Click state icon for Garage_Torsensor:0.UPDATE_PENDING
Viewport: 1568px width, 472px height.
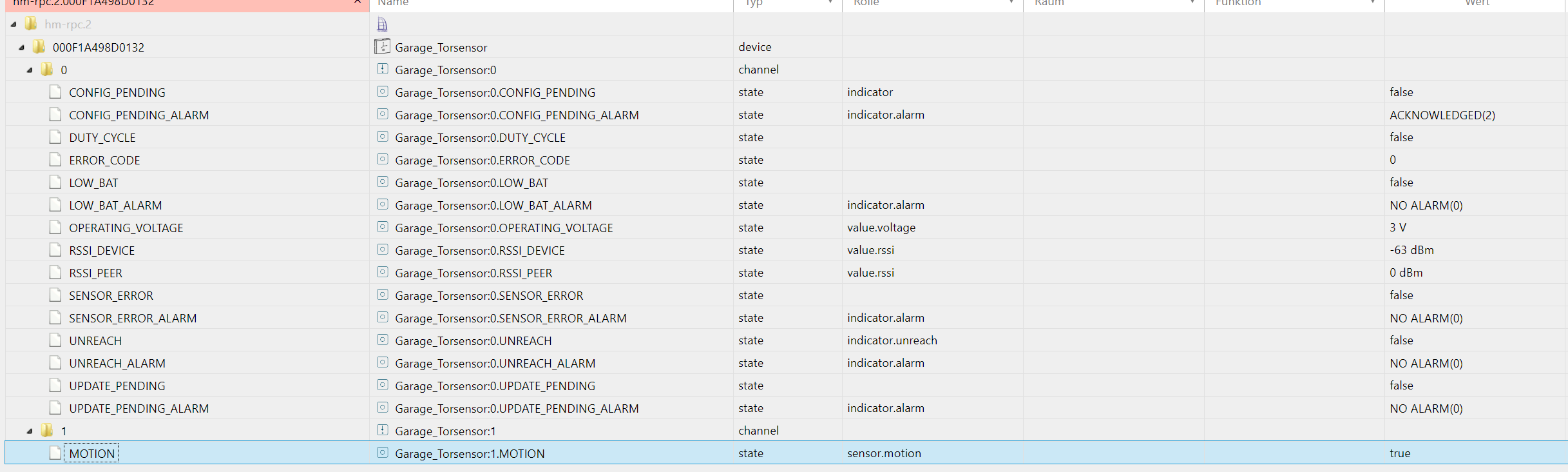pos(383,385)
